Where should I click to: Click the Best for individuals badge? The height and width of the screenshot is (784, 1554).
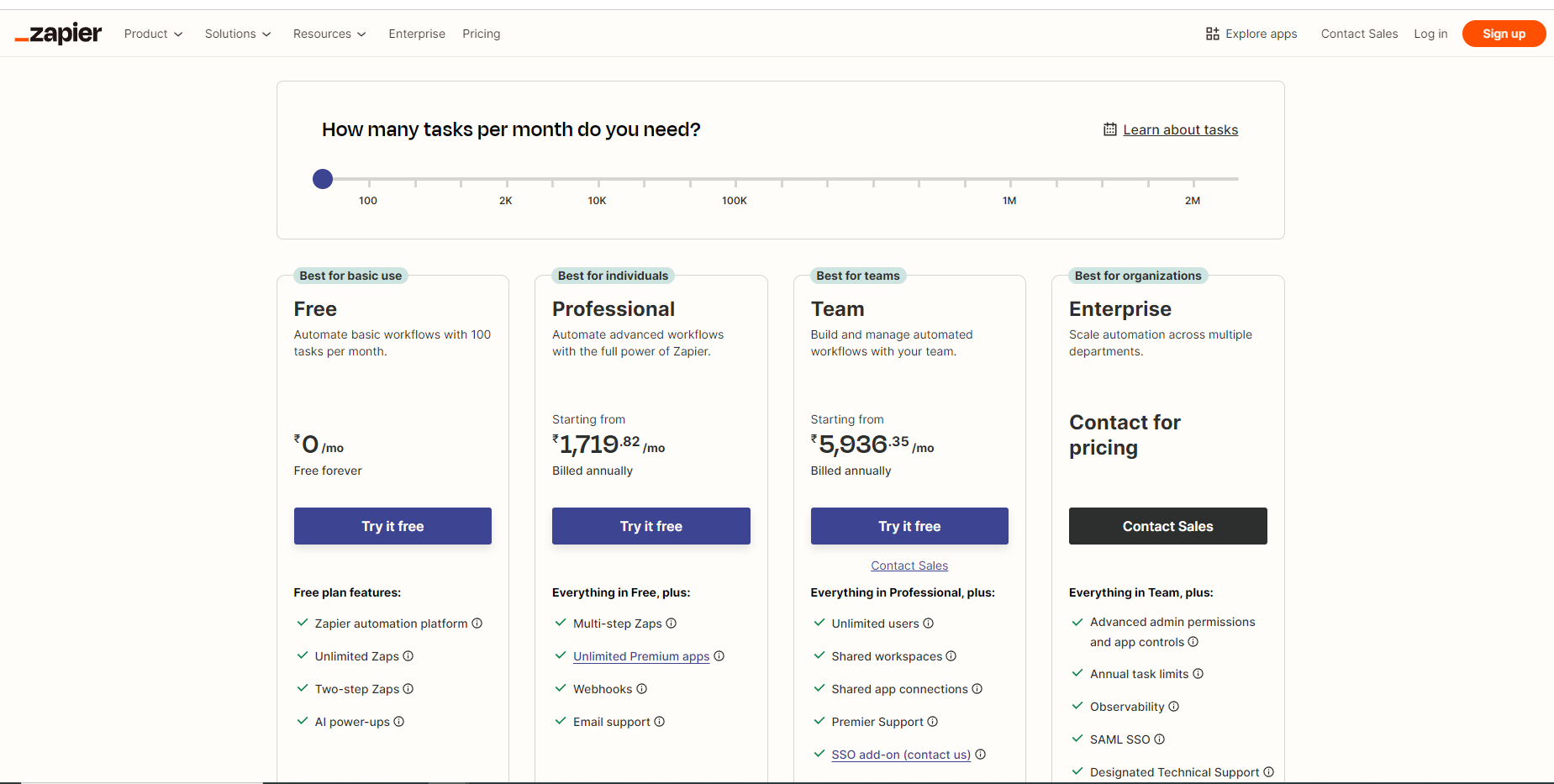[x=614, y=276]
